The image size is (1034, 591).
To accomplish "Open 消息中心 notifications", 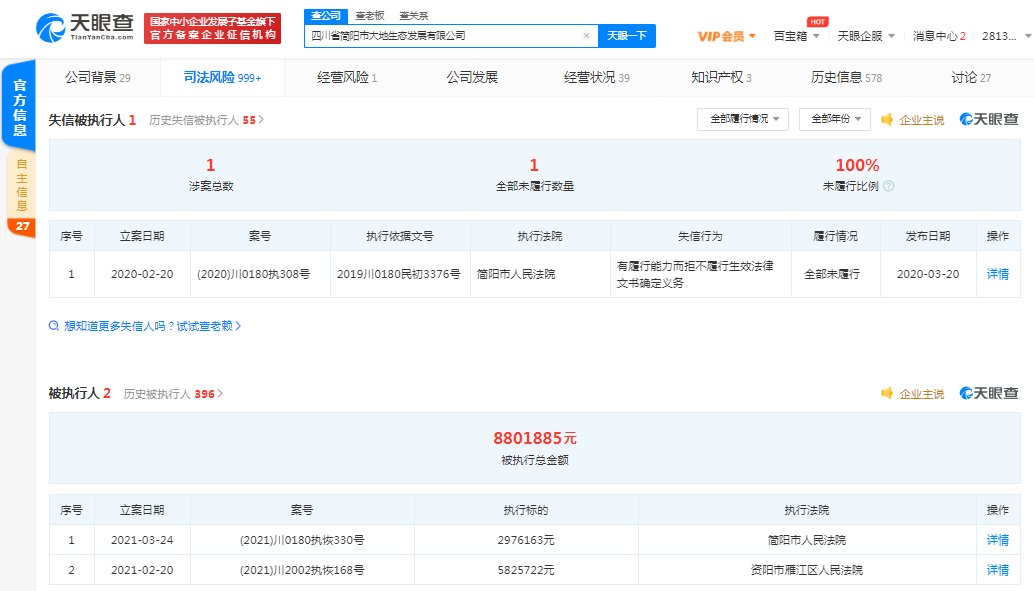I will click(x=939, y=36).
